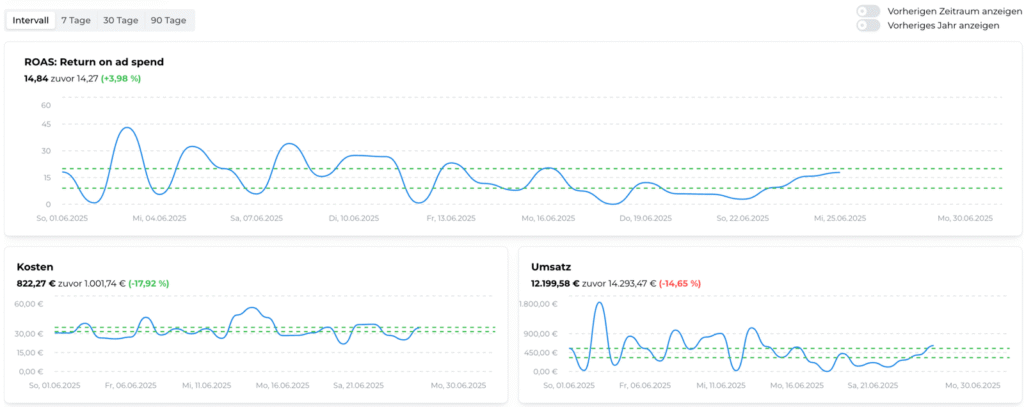
Task: Click Mi, 25.06.2025 on the ROAS axis
Action: click(x=839, y=217)
